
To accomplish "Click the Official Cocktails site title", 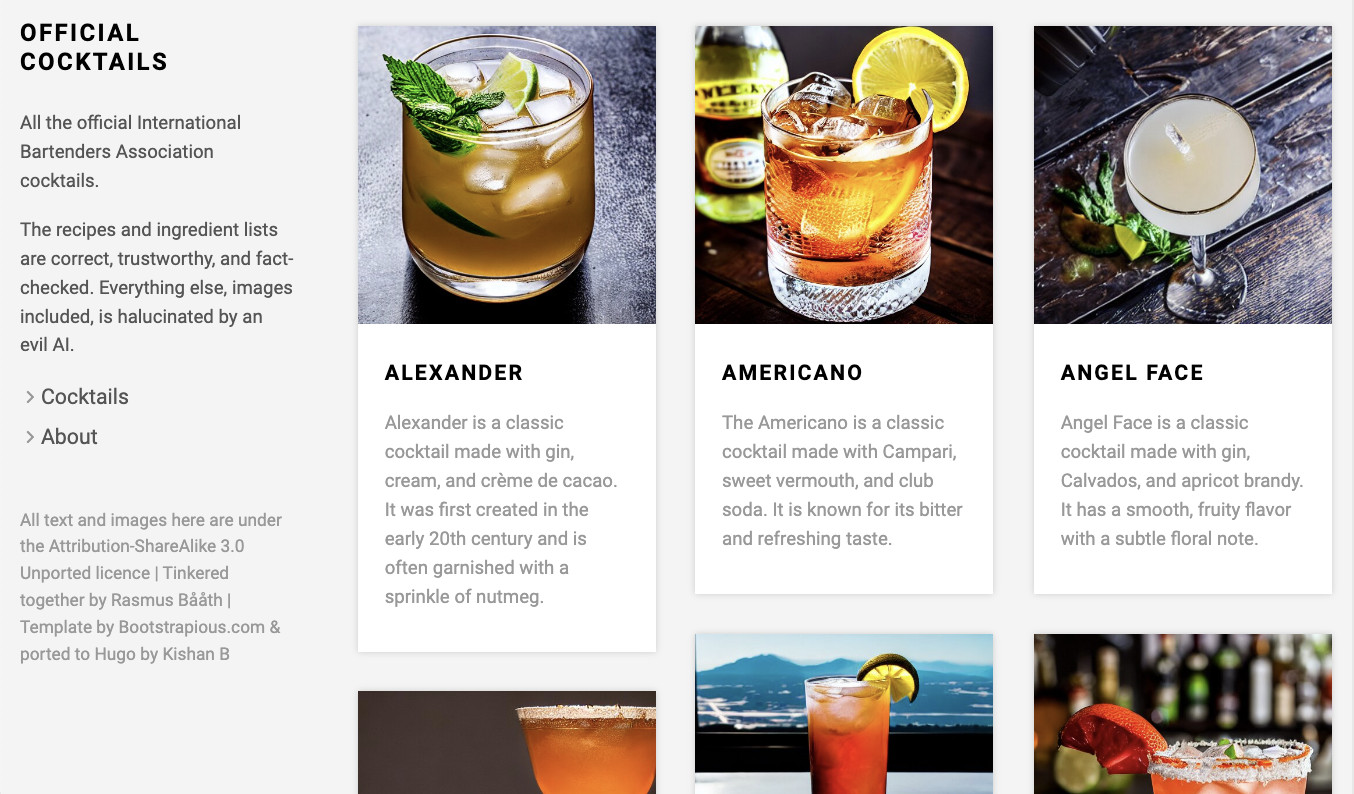I will coord(94,47).
